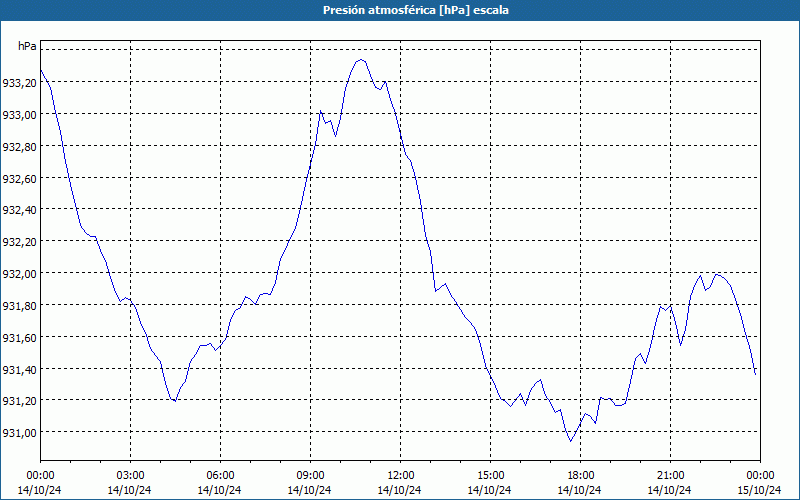Click the pressure curve's highest peak near 10:40

tap(361, 60)
